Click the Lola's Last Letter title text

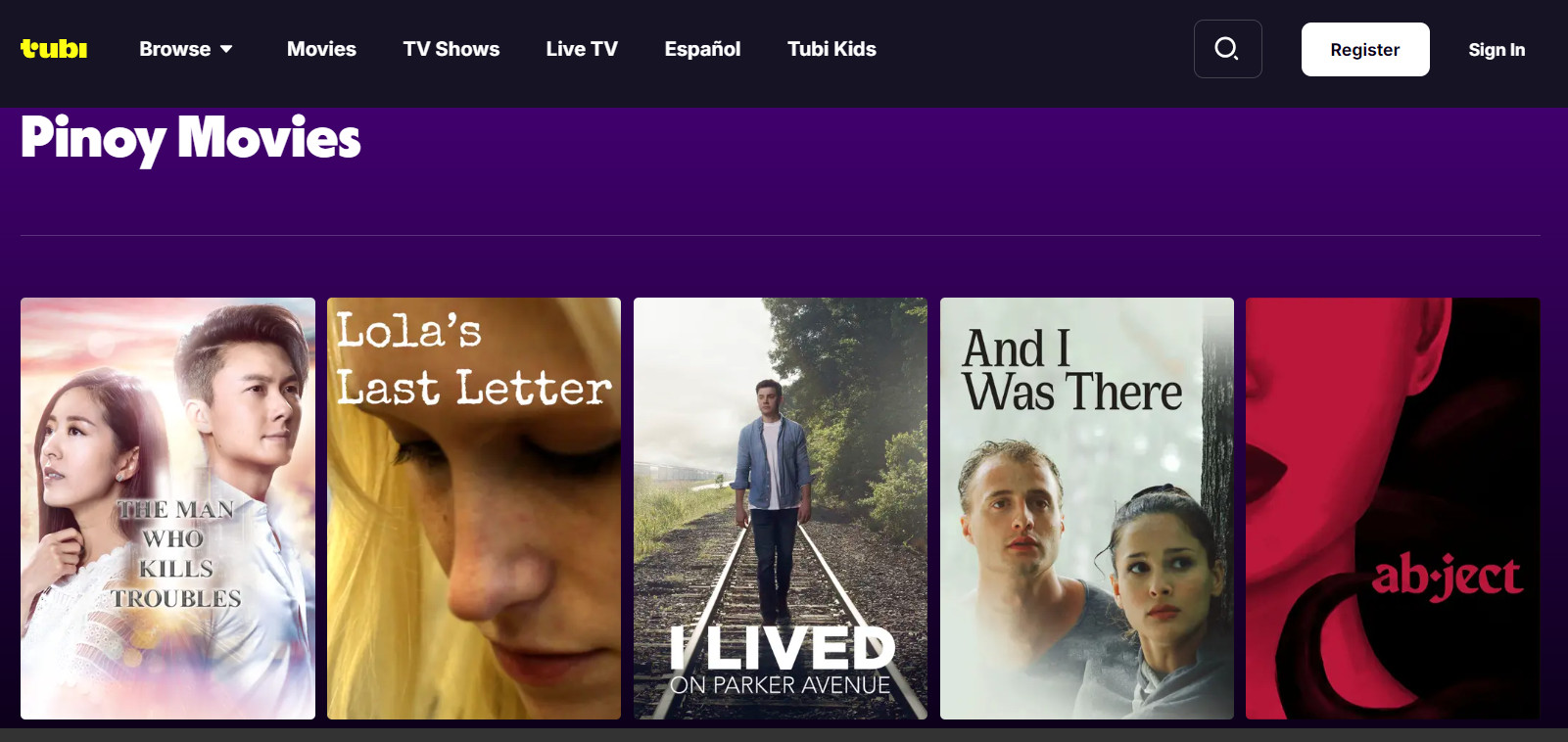474,359
